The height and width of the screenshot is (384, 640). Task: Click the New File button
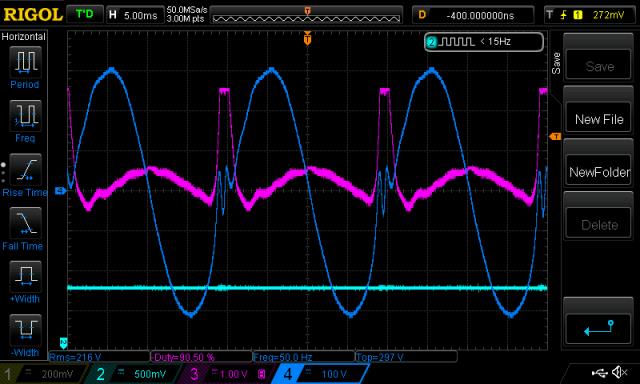[x=599, y=119]
